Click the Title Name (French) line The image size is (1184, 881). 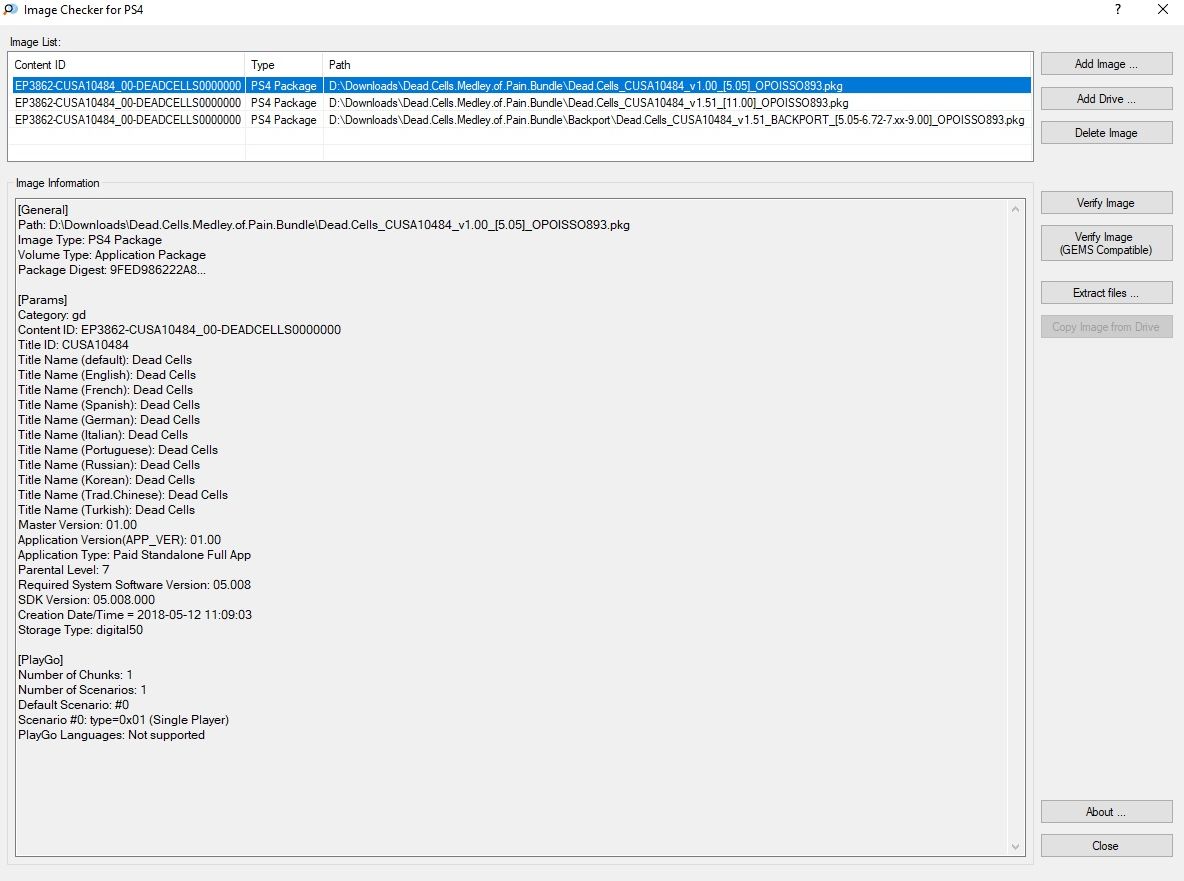pyautogui.click(x=106, y=390)
